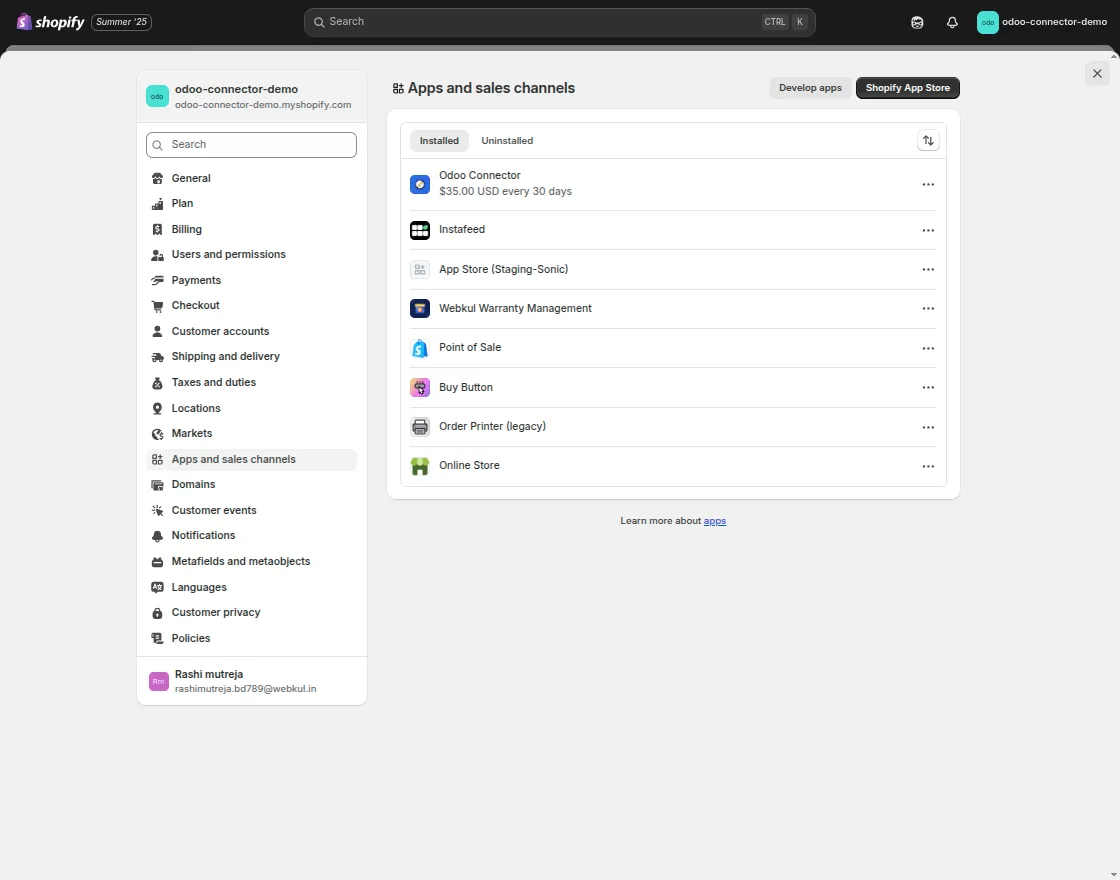Click the Buy Button app icon
The width and height of the screenshot is (1120, 880).
419,387
